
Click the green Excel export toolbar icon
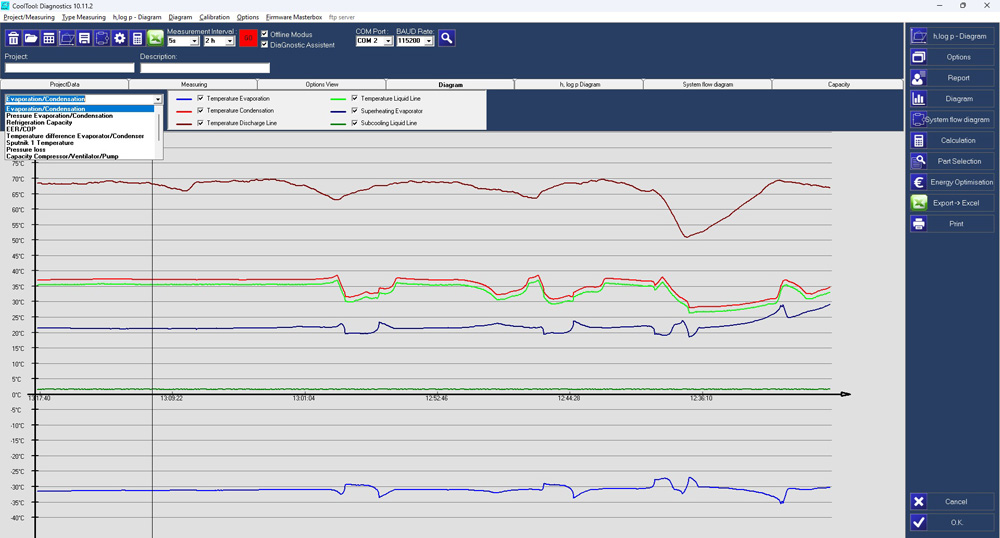point(155,38)
